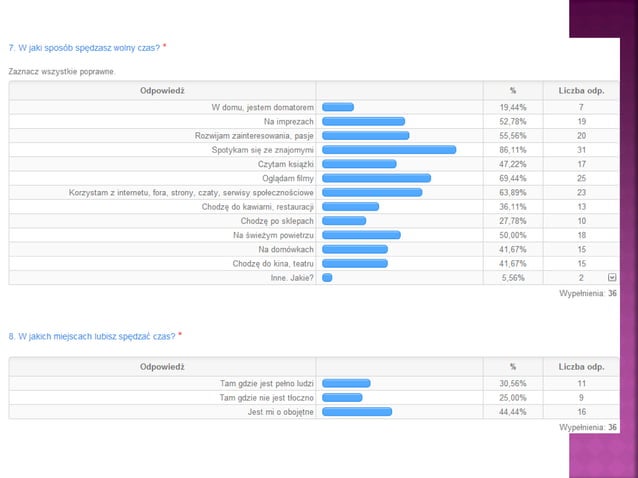Click the small 'Inne. Jakie?' bar
The image size is (638, 478).
pyautogui.click(x=327, y=278)
